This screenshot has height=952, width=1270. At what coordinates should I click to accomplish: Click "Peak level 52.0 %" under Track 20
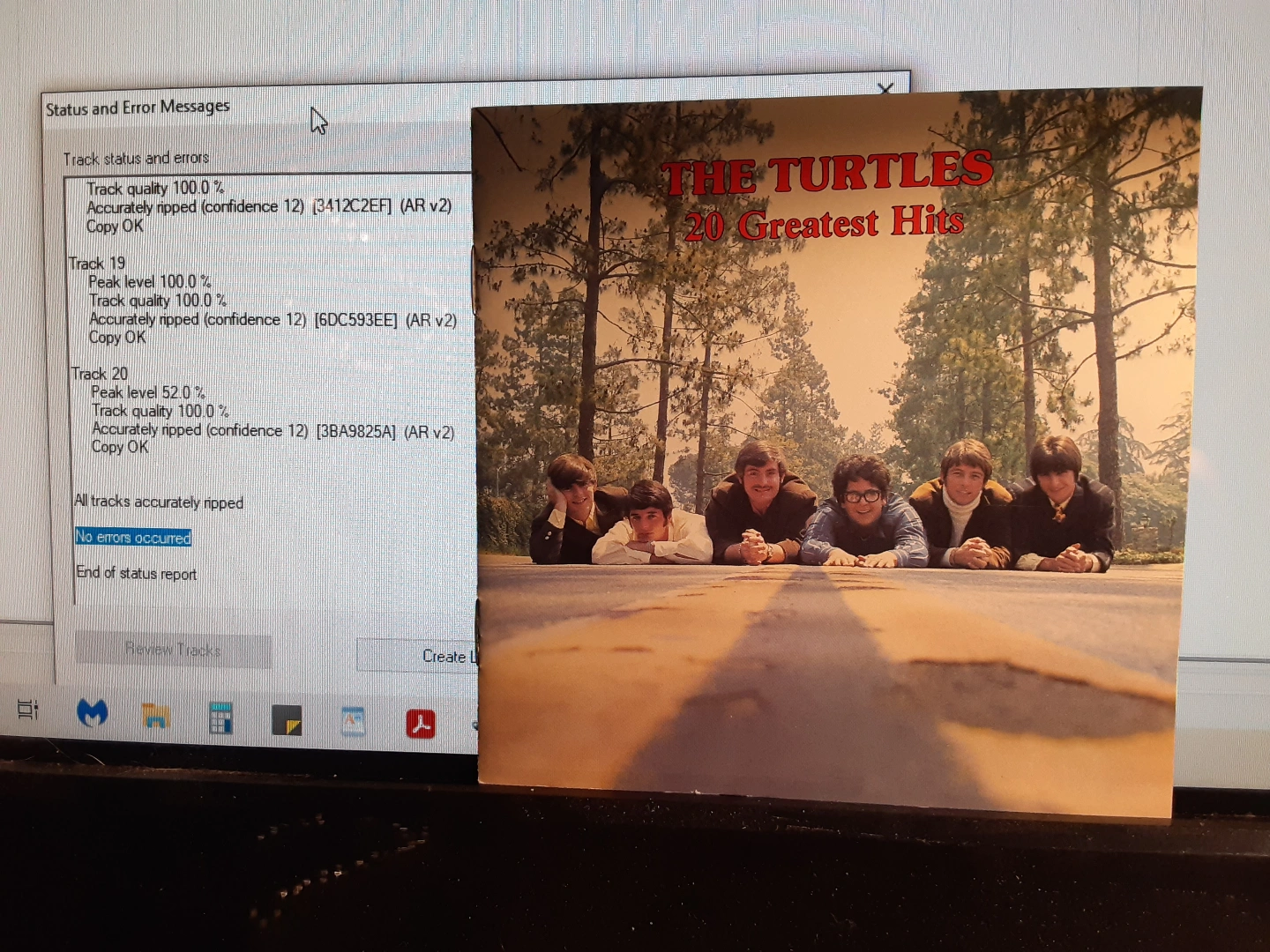click(x=148, y=392)
